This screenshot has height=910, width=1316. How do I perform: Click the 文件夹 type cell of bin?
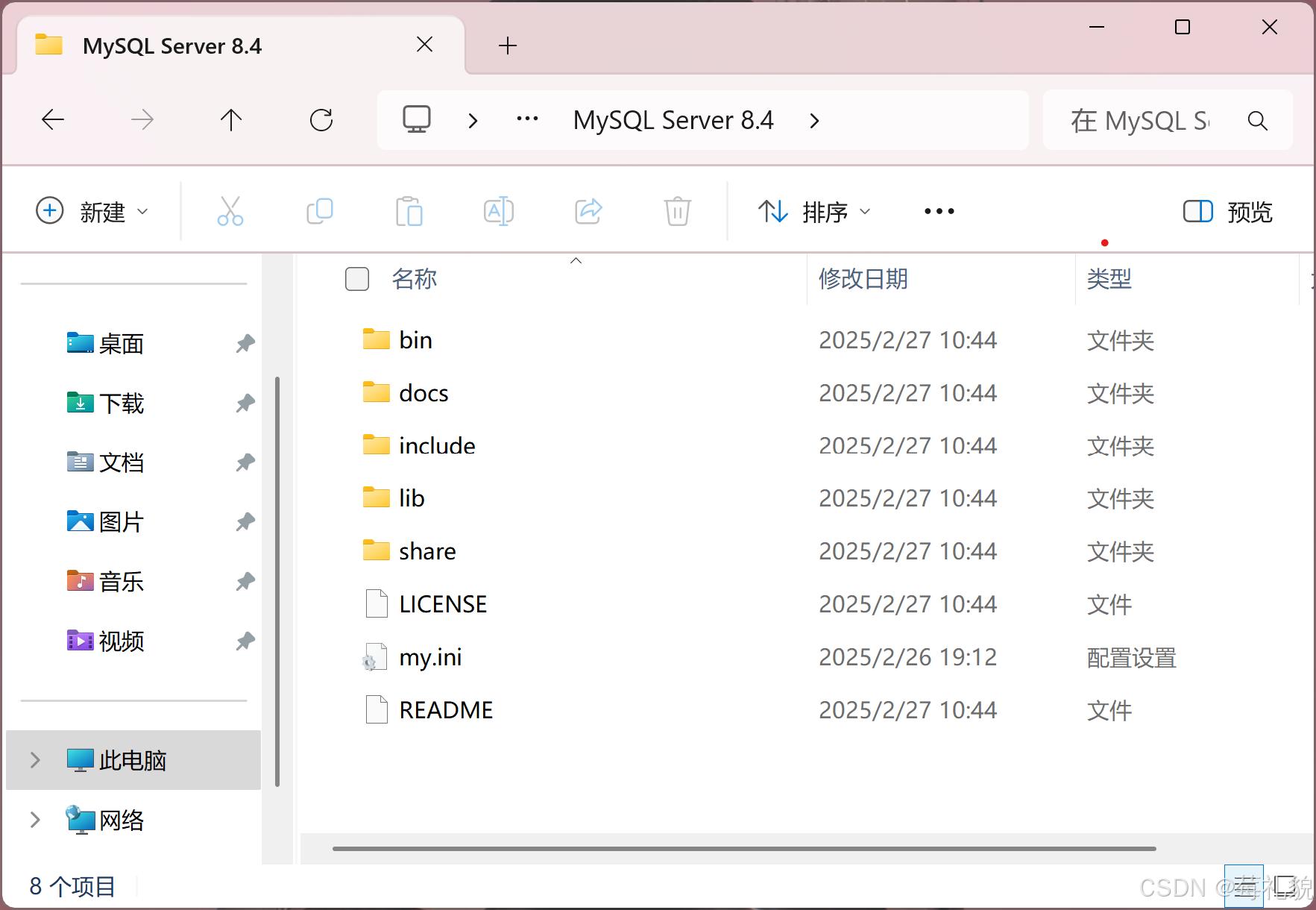1121,341
